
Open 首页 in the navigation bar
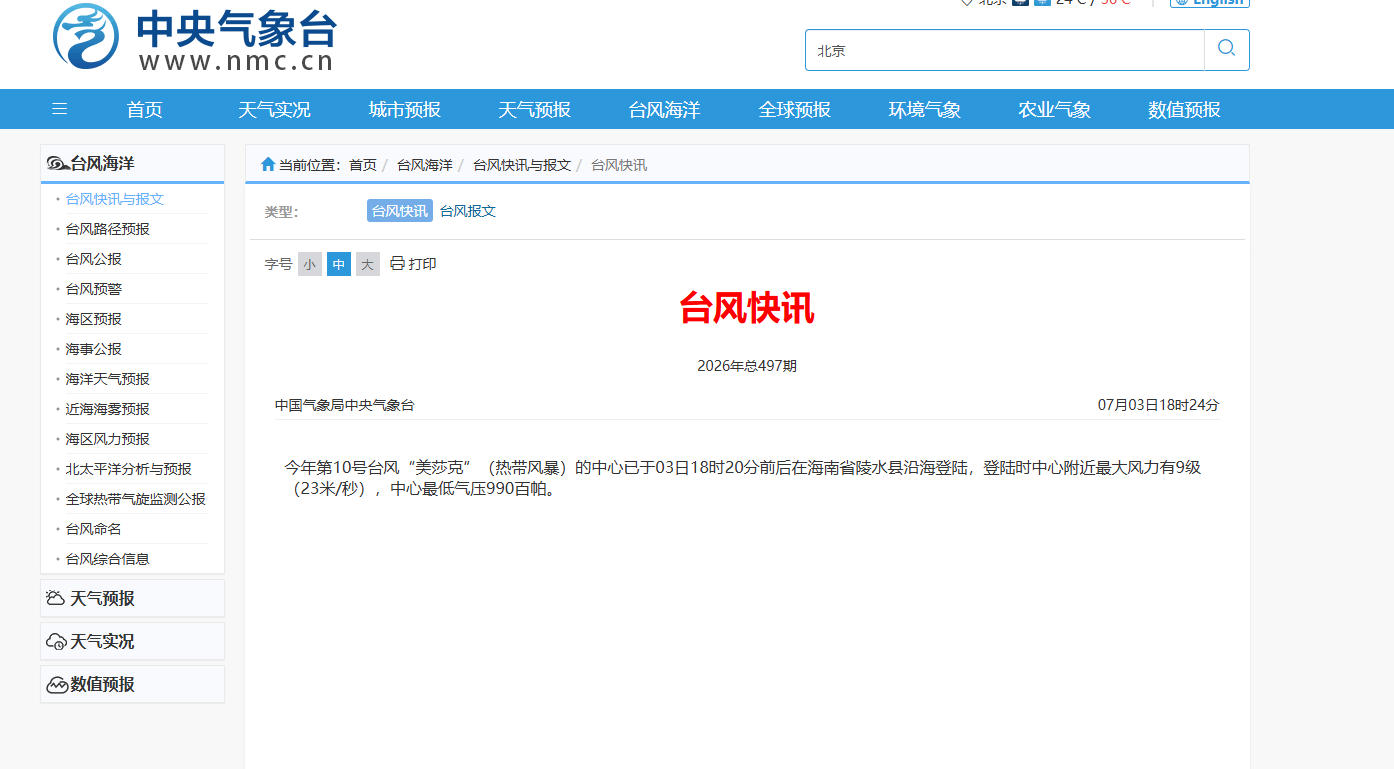tap(145, 109)
